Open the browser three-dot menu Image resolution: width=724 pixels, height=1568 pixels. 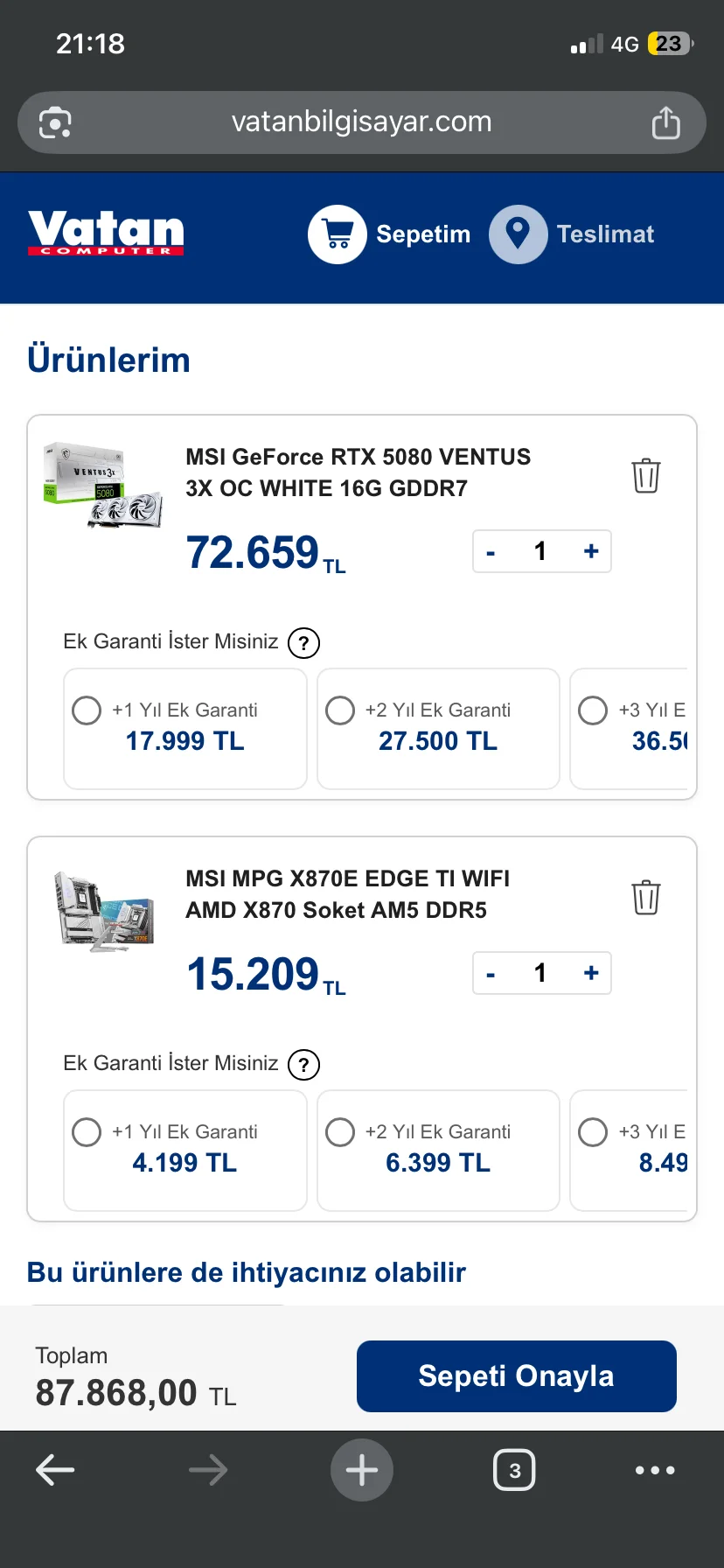click(x=655, y=1470)
